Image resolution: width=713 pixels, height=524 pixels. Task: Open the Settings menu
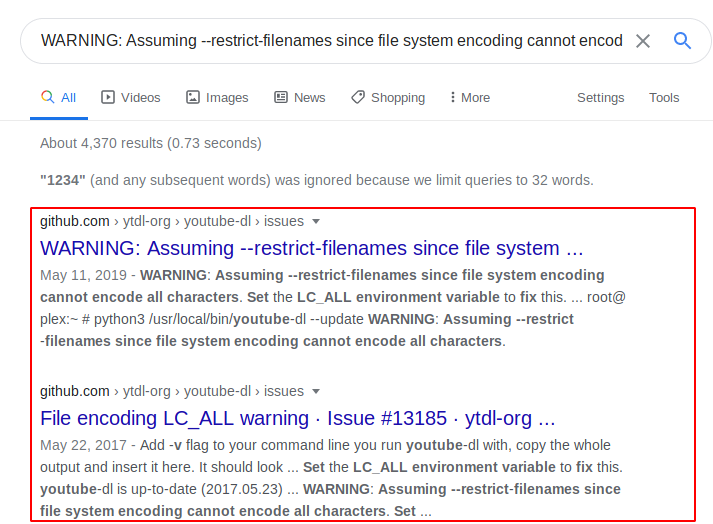click(600, 97)
